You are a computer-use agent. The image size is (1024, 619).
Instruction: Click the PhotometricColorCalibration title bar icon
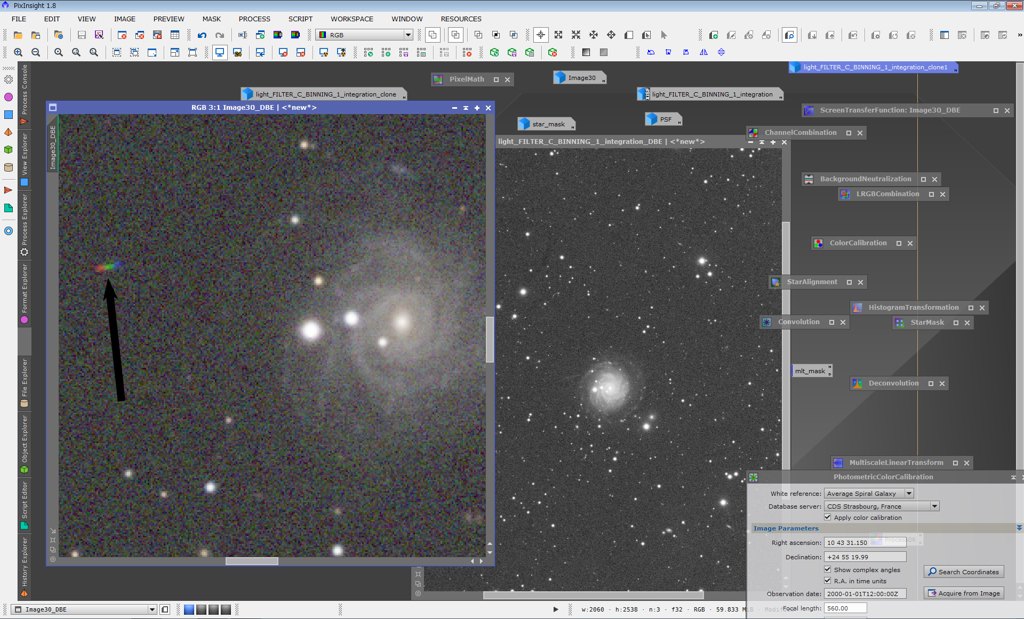pyautogui.click(x=753, y=477)
